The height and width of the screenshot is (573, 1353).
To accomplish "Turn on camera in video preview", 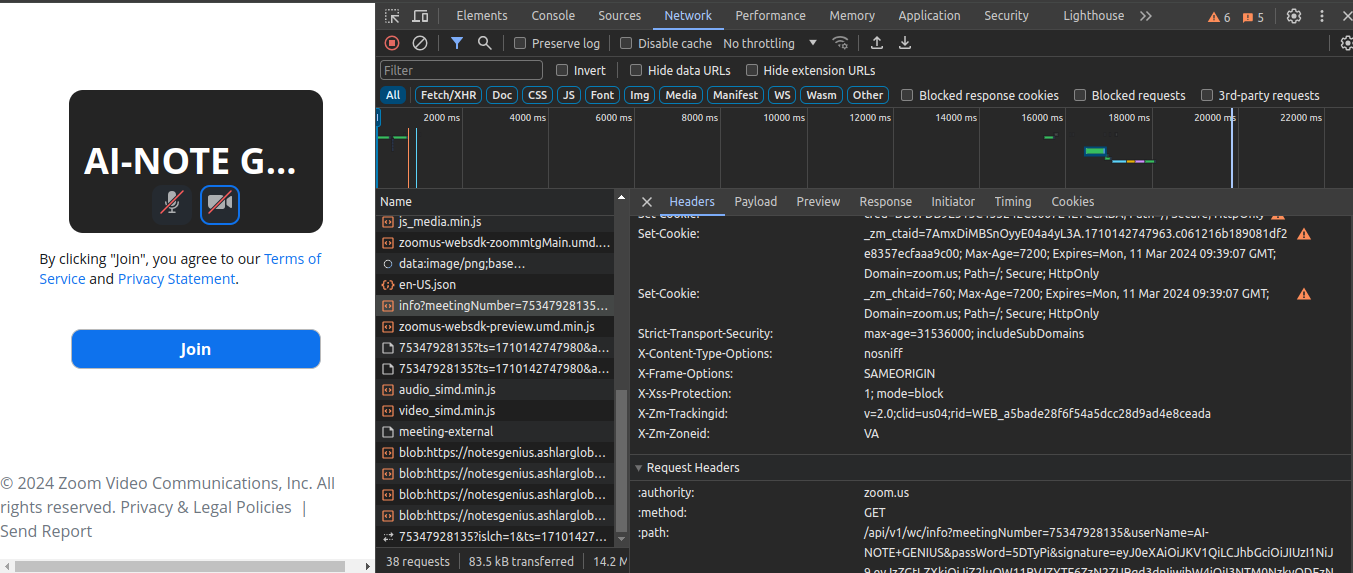I will [x=219, y=204].
